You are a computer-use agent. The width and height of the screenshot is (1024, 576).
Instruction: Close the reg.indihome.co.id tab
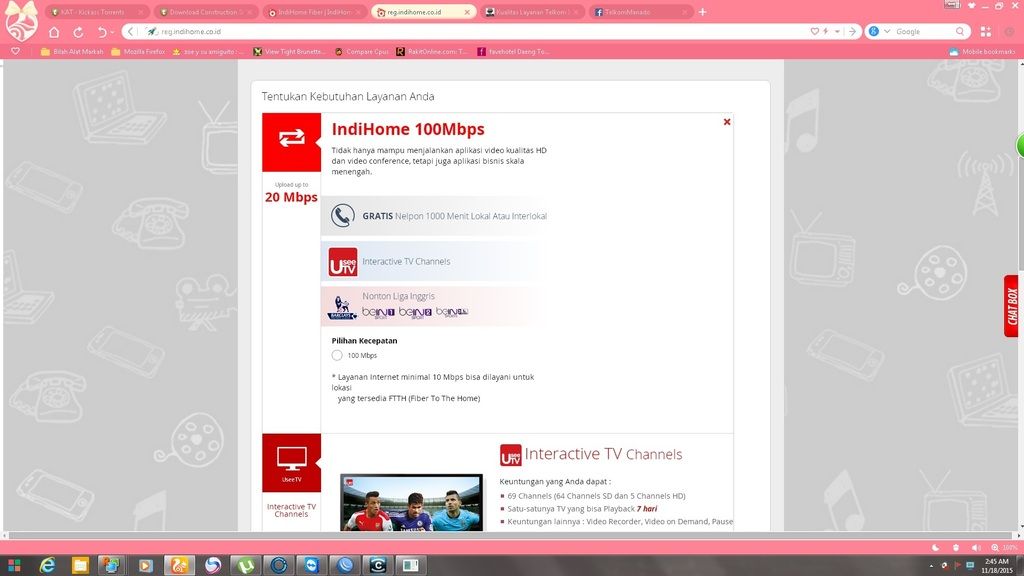[467, 12]
